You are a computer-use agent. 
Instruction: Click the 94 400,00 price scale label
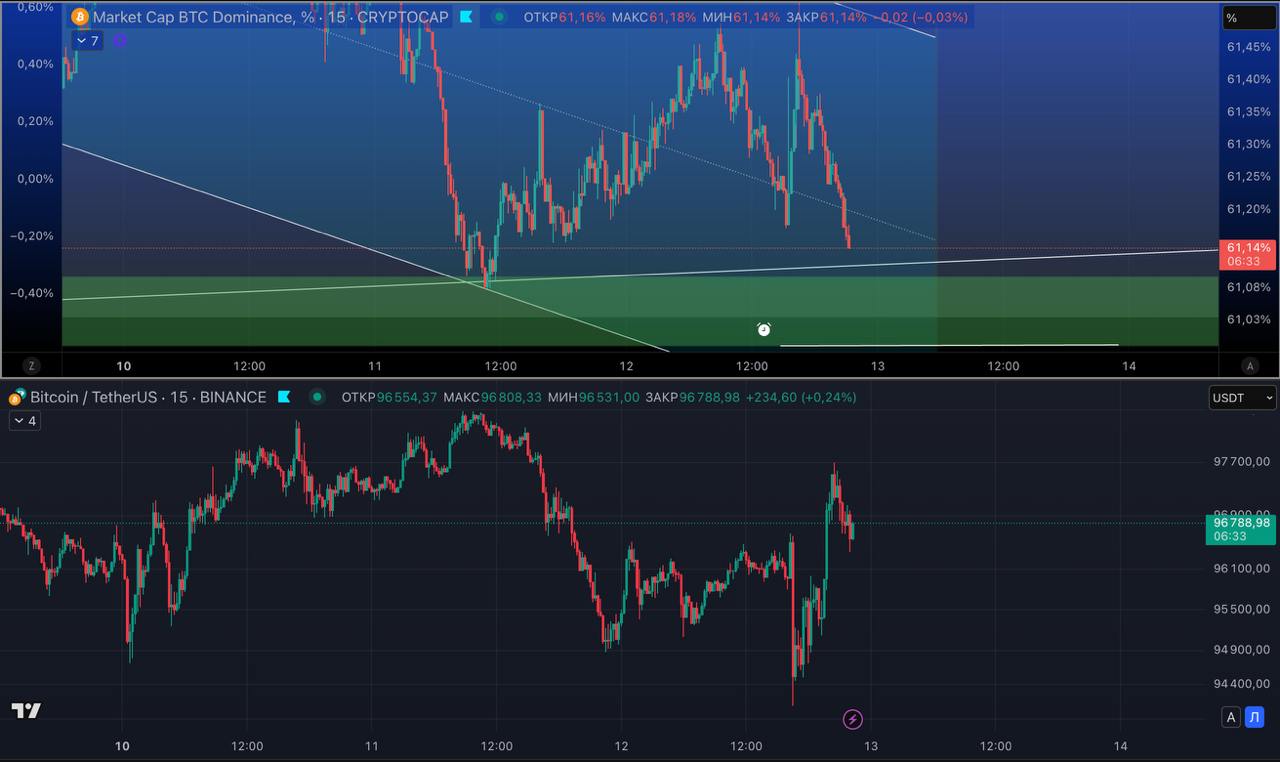click(1241, 684)
